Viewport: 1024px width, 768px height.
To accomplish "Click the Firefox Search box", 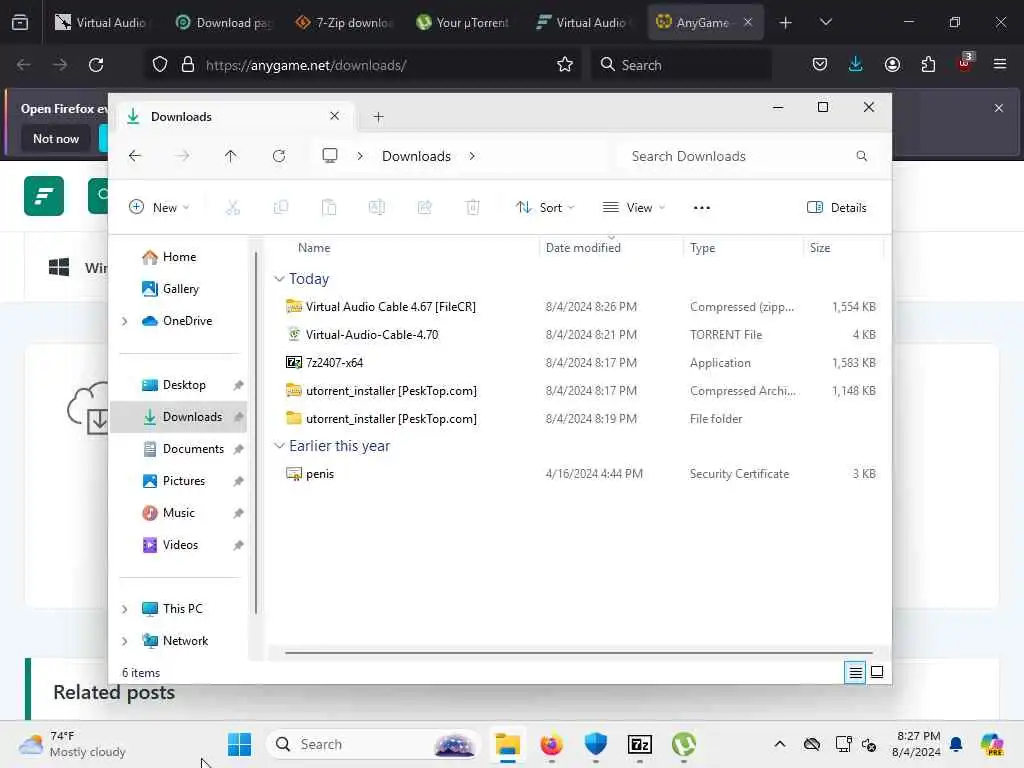I will (682, 65).
